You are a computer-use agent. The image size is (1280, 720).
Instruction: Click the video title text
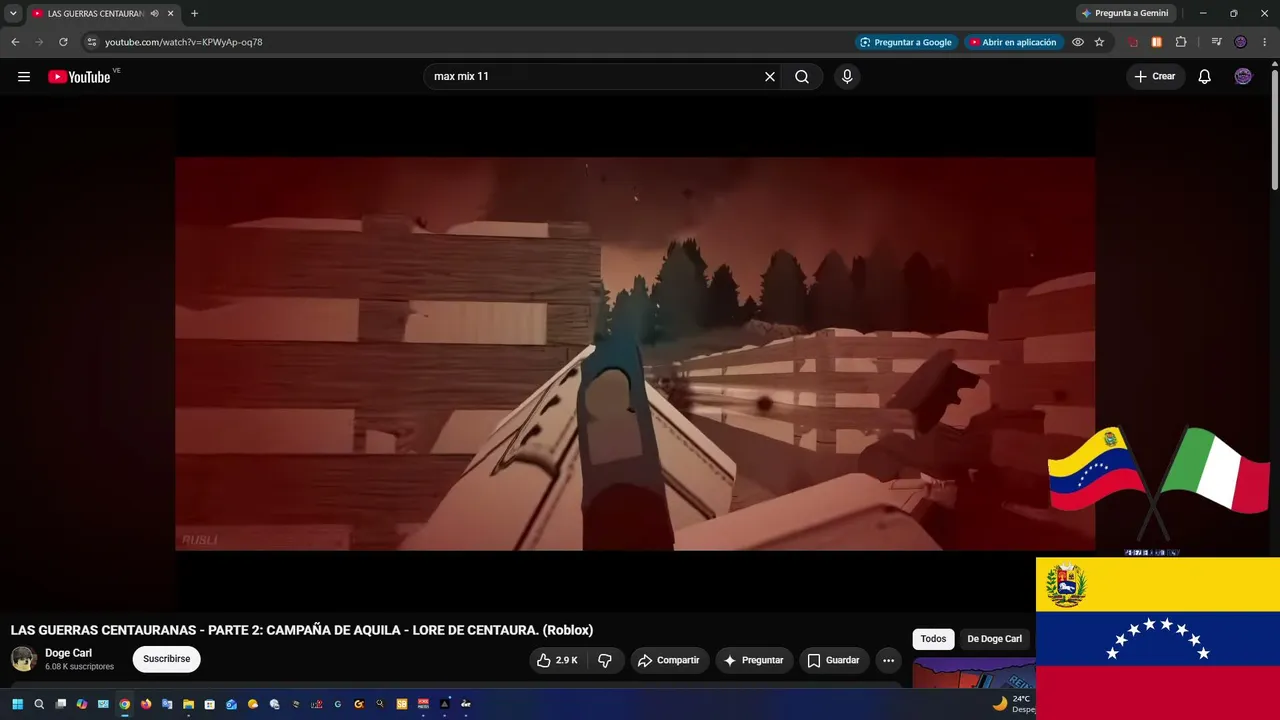[302, 630]
